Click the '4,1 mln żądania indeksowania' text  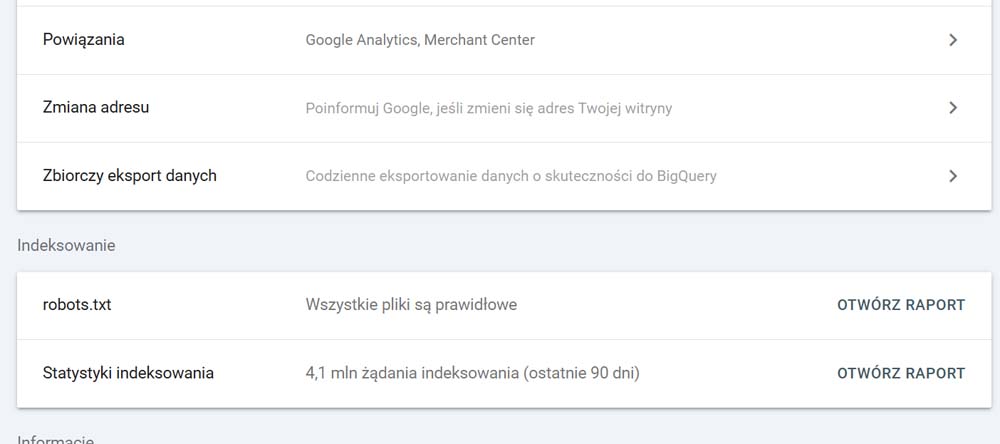[412, 373]
